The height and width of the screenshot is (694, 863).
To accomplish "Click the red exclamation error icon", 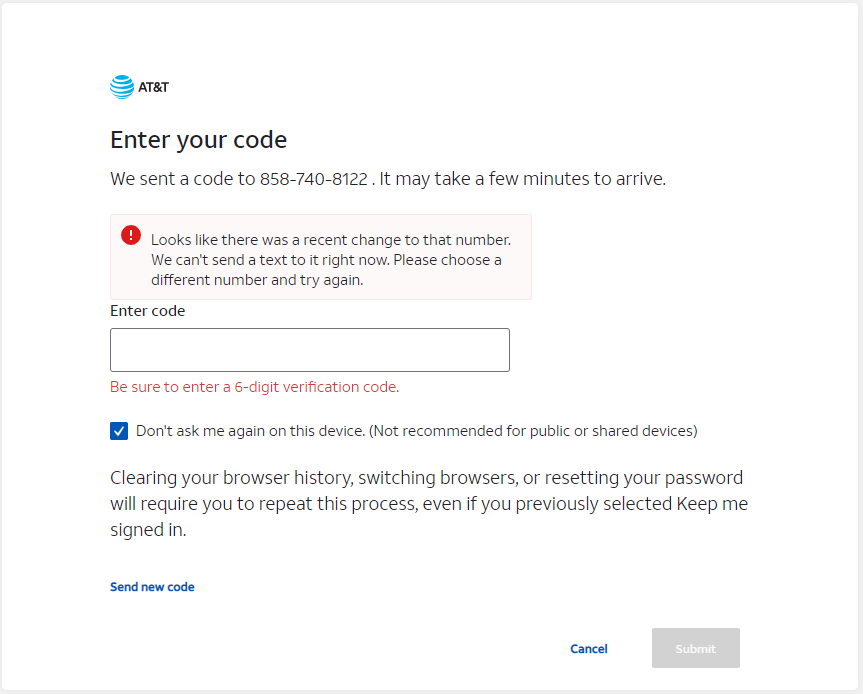I will (x=131, y=235).
